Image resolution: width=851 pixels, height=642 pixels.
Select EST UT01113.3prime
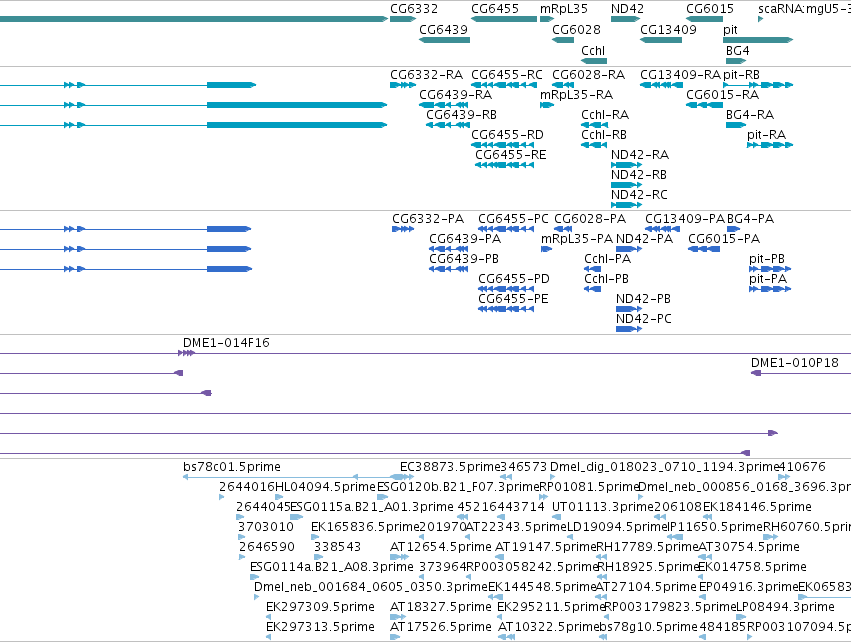tap(602, 507)
